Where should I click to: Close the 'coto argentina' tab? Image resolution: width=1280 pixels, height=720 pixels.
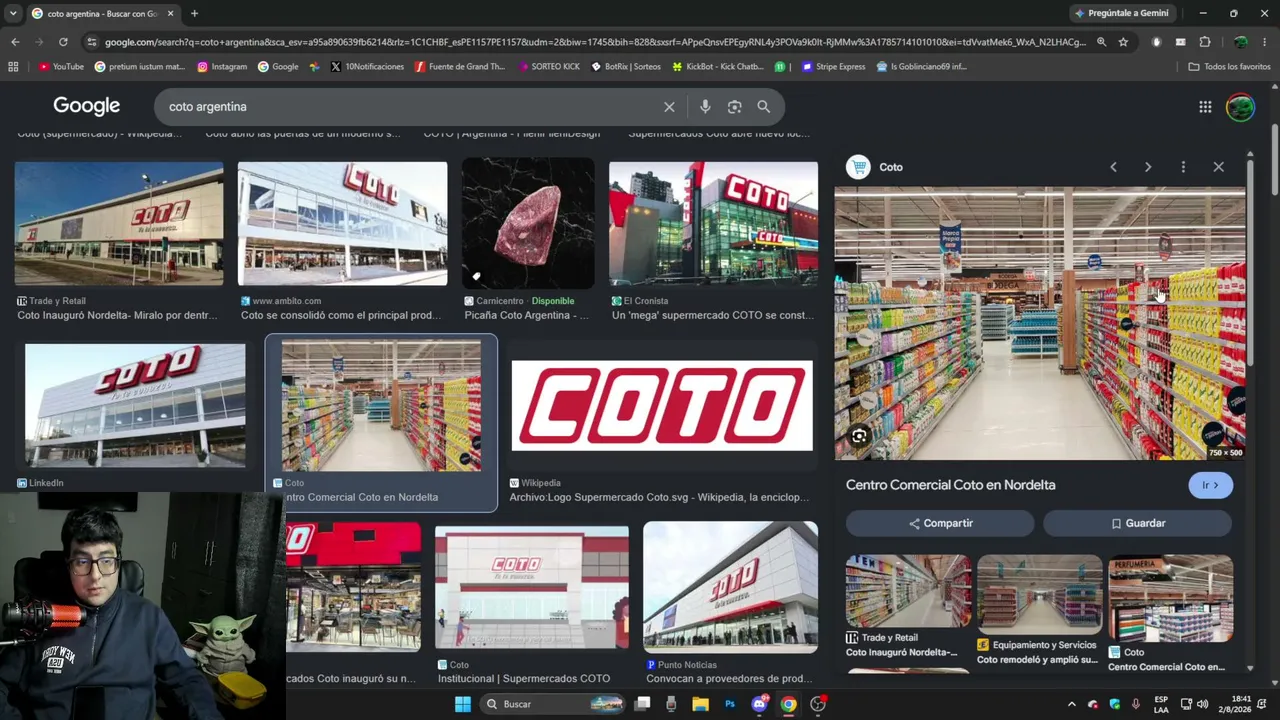point(170,13)
